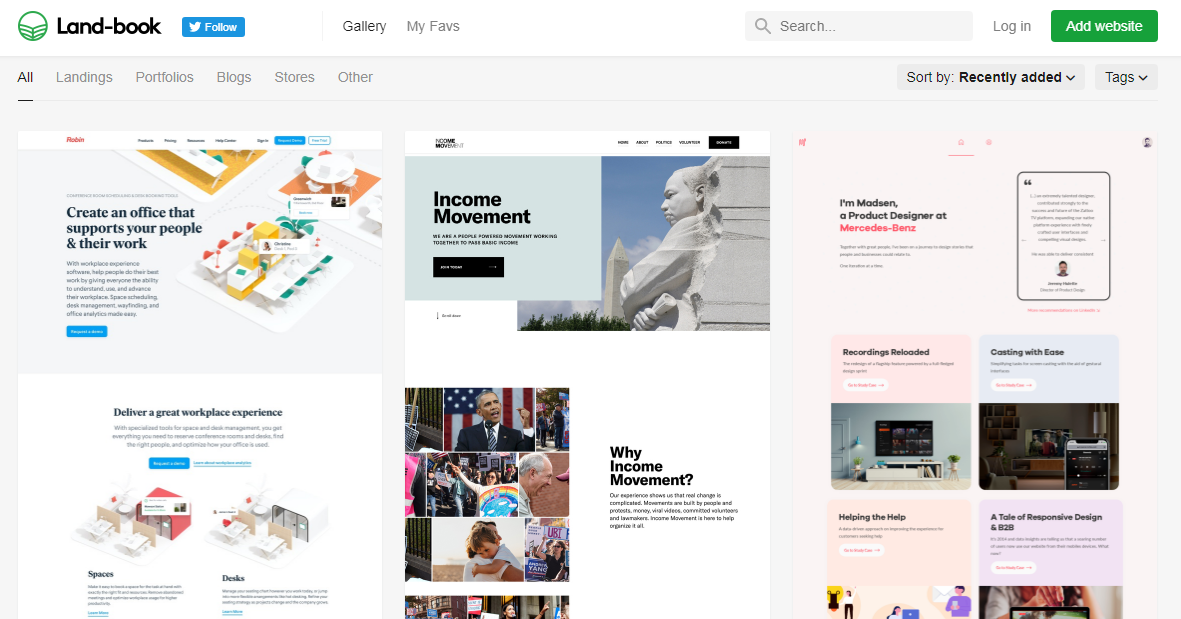Click the Sort by chevron arrow
The height and width of the screenshot is (619, 1181).
(x=1070, y=78)
